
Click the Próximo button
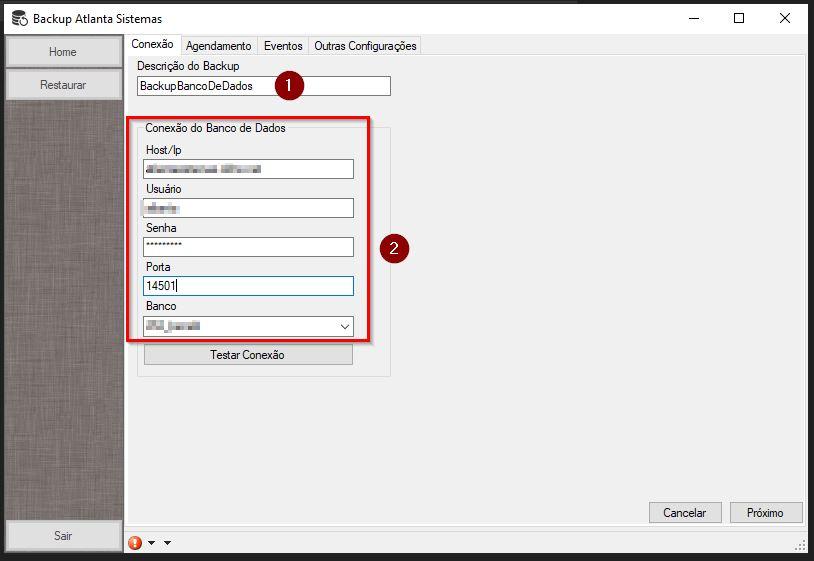tap(765, 513)
